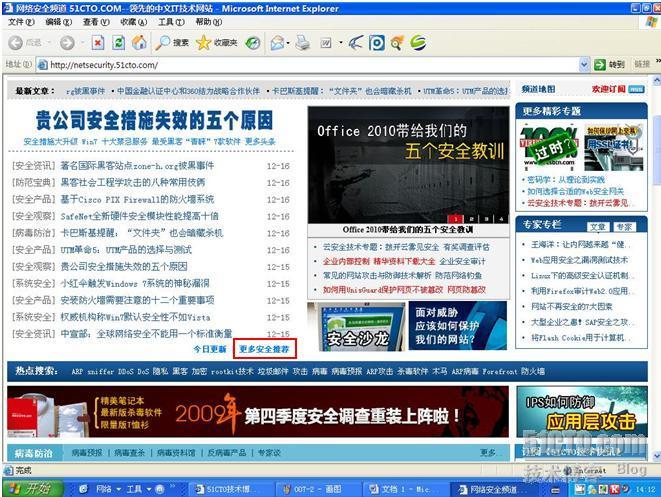The height and width of the screenshot is (497, 661).
Task: Refresh the page with green arrows icon
Action: [118, 43]
